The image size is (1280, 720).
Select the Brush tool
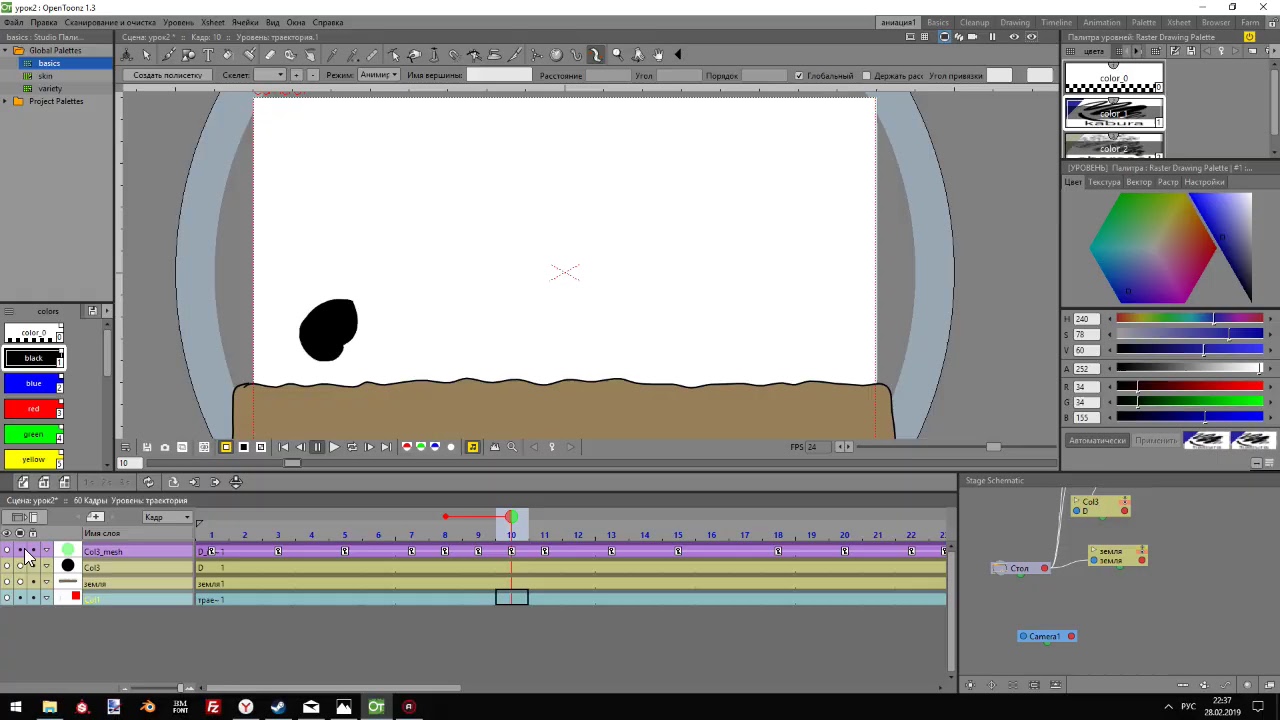(x=169, y=55)
